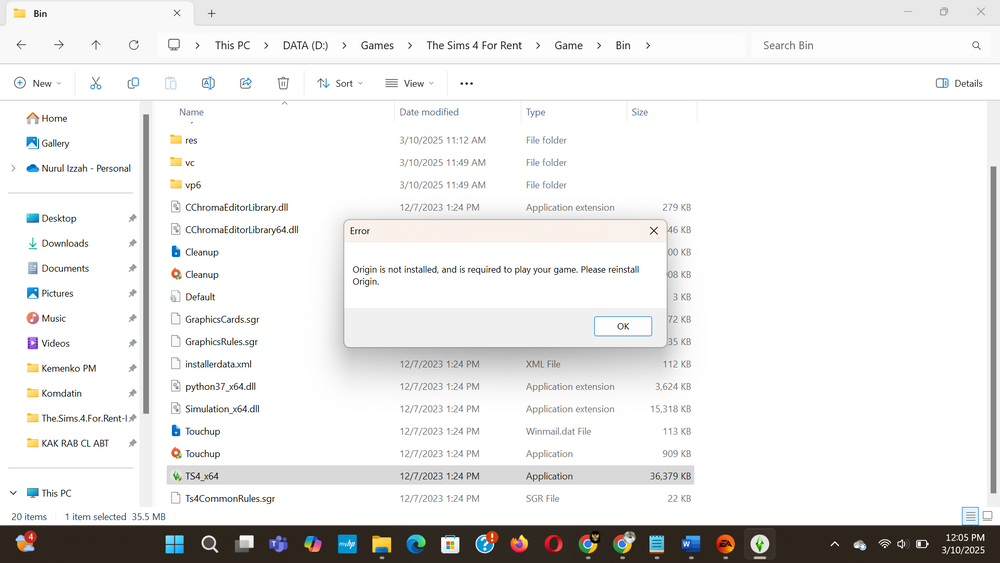Click the navigation pane scrollbar
Image resolution: width=1000 pixels, height=563 pixels.
pyautogui.click(x=146, y=265)
